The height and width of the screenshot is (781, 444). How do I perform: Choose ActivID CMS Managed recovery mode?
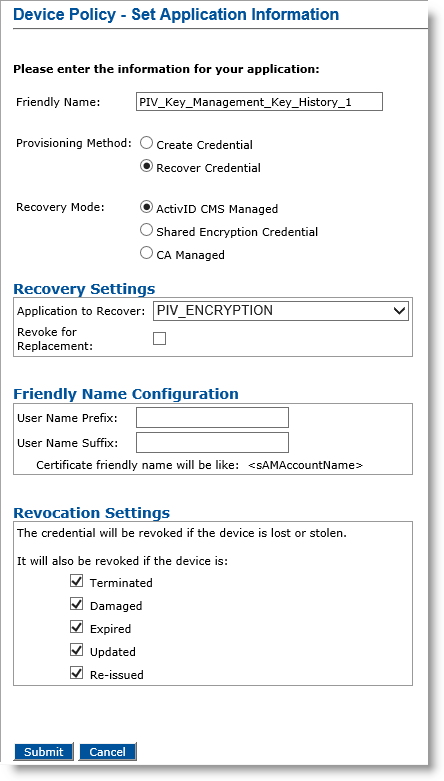click(146, 207)
